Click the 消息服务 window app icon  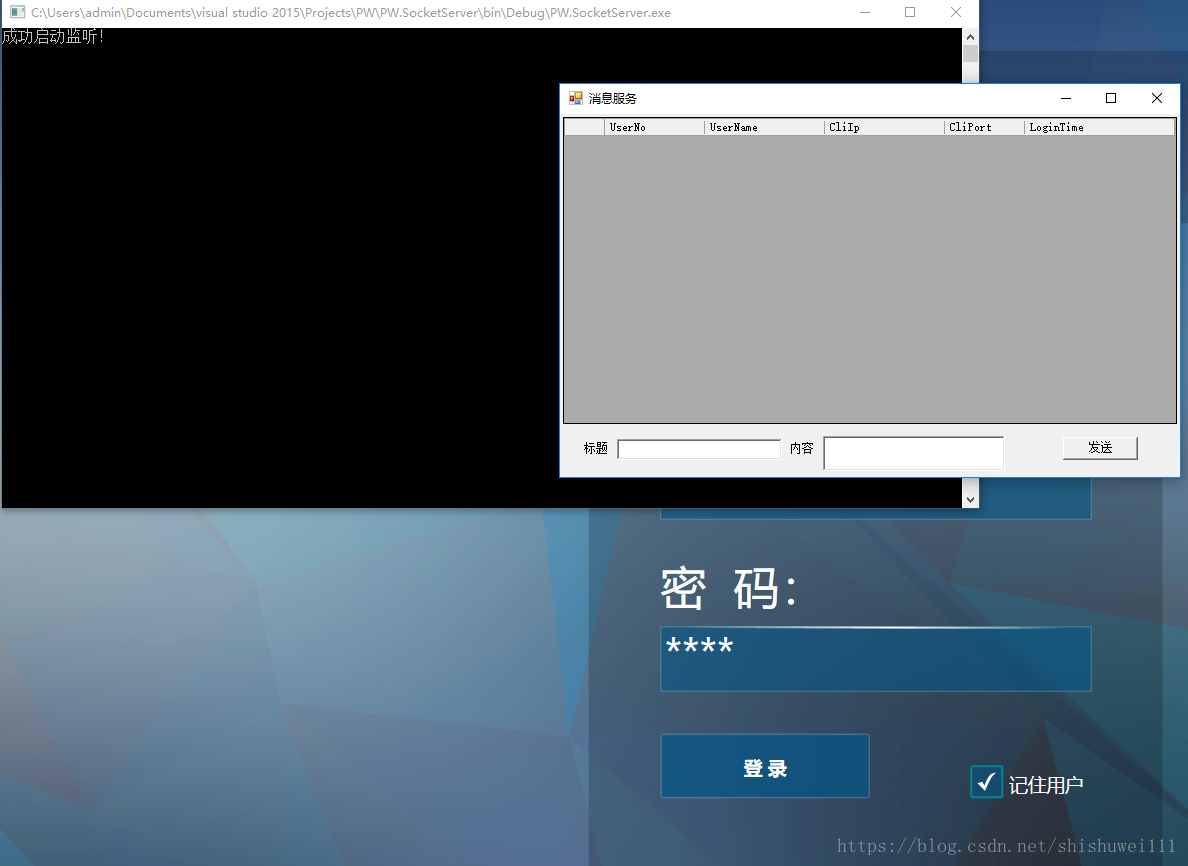576,98
